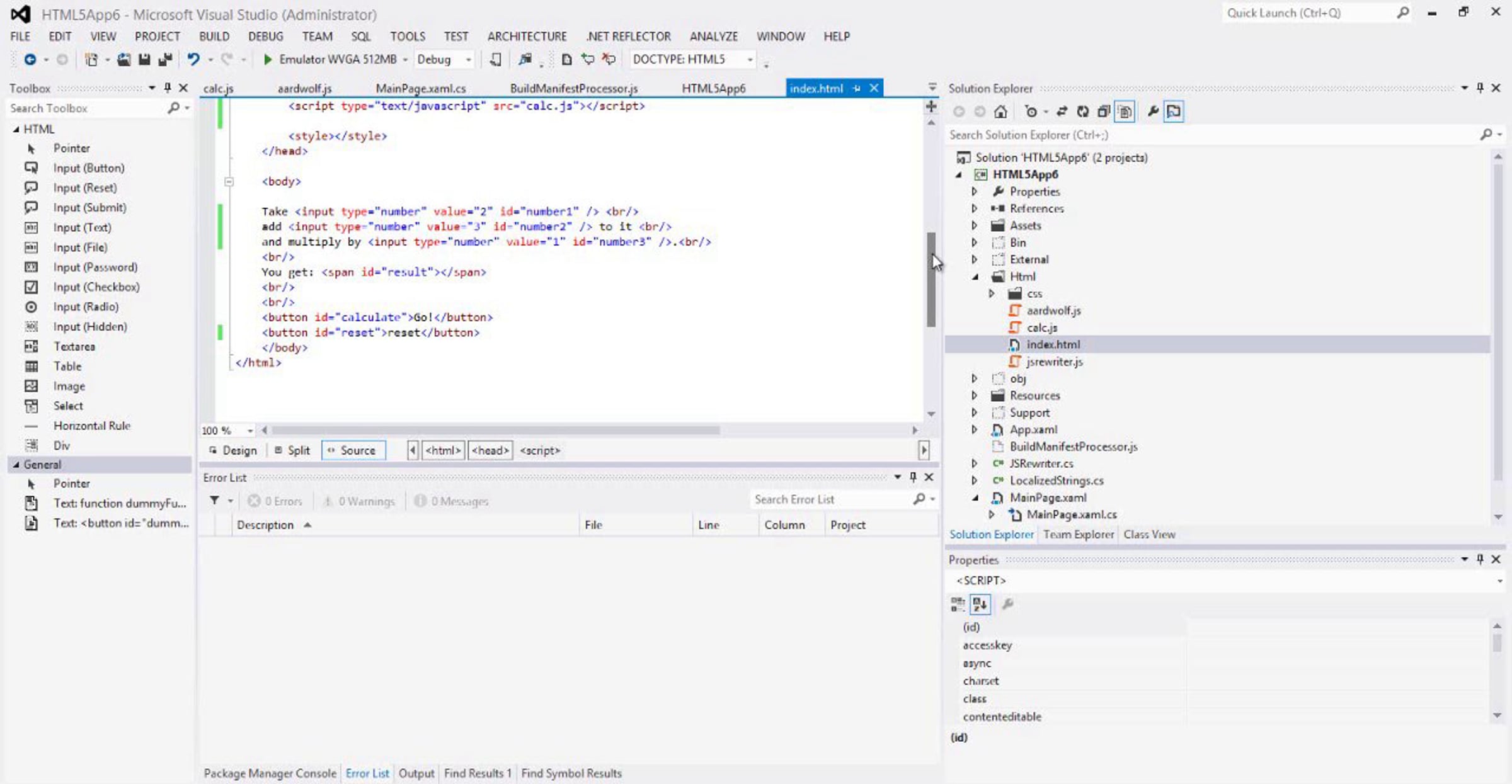The height and width of the screenshot is (784, 1512).
Task: Expand the References node
Action: coord(975,208)
